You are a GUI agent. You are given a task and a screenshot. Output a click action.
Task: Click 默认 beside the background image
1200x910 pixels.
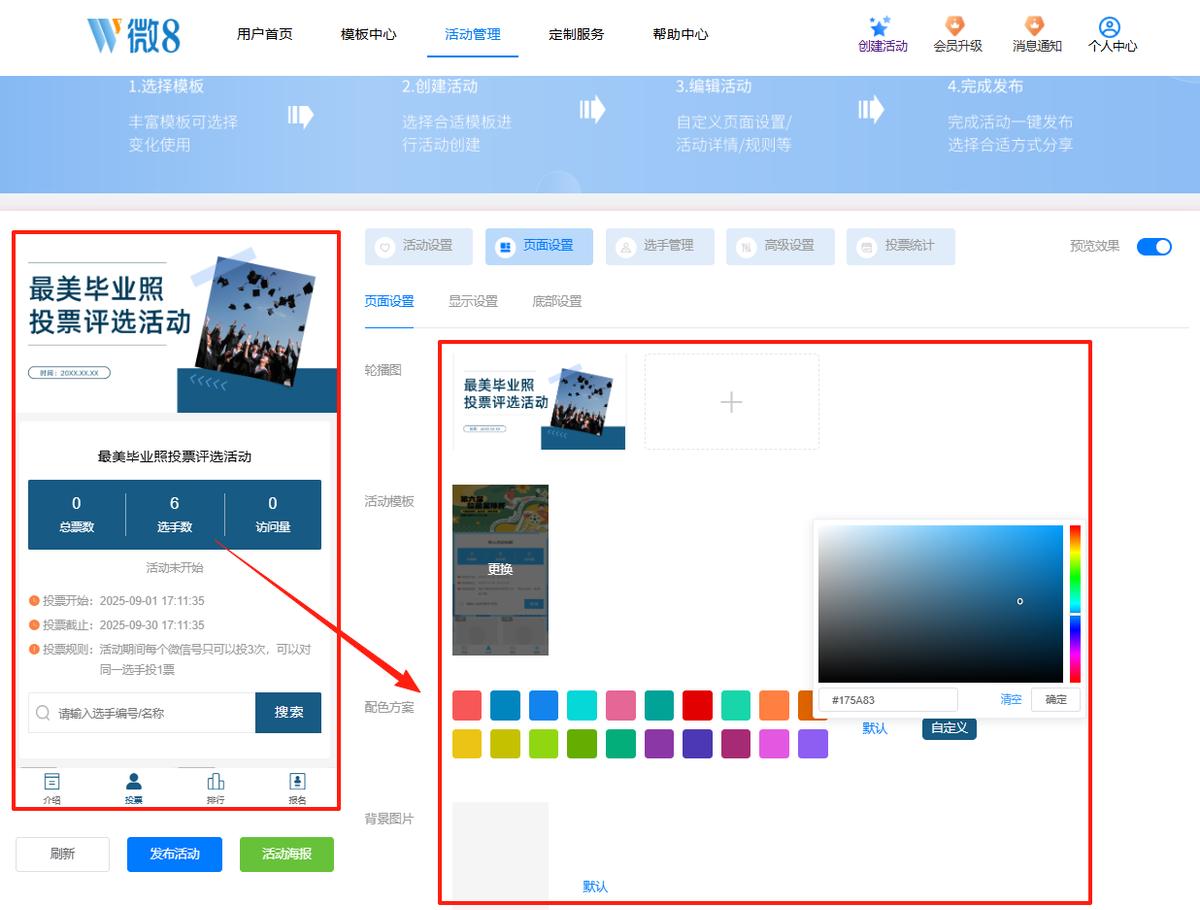595,887
